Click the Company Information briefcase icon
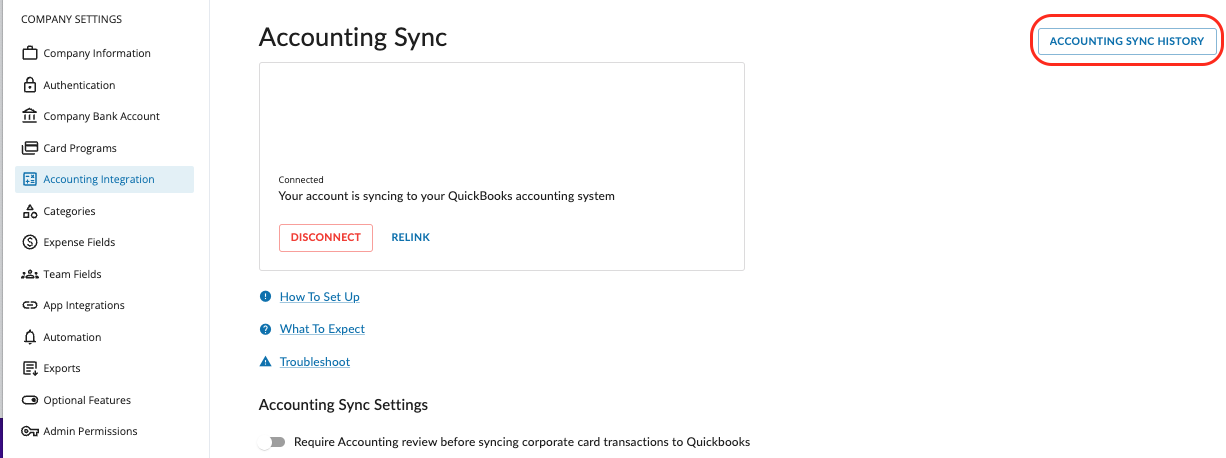The image size is (1226, 458). pos(29,53)
